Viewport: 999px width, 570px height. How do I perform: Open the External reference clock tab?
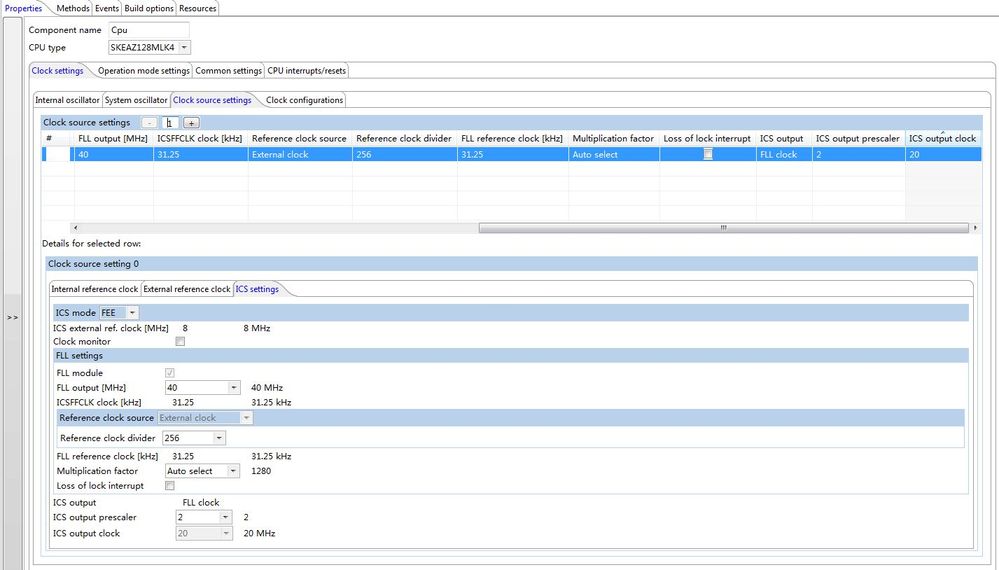click(x=187, y=289)
